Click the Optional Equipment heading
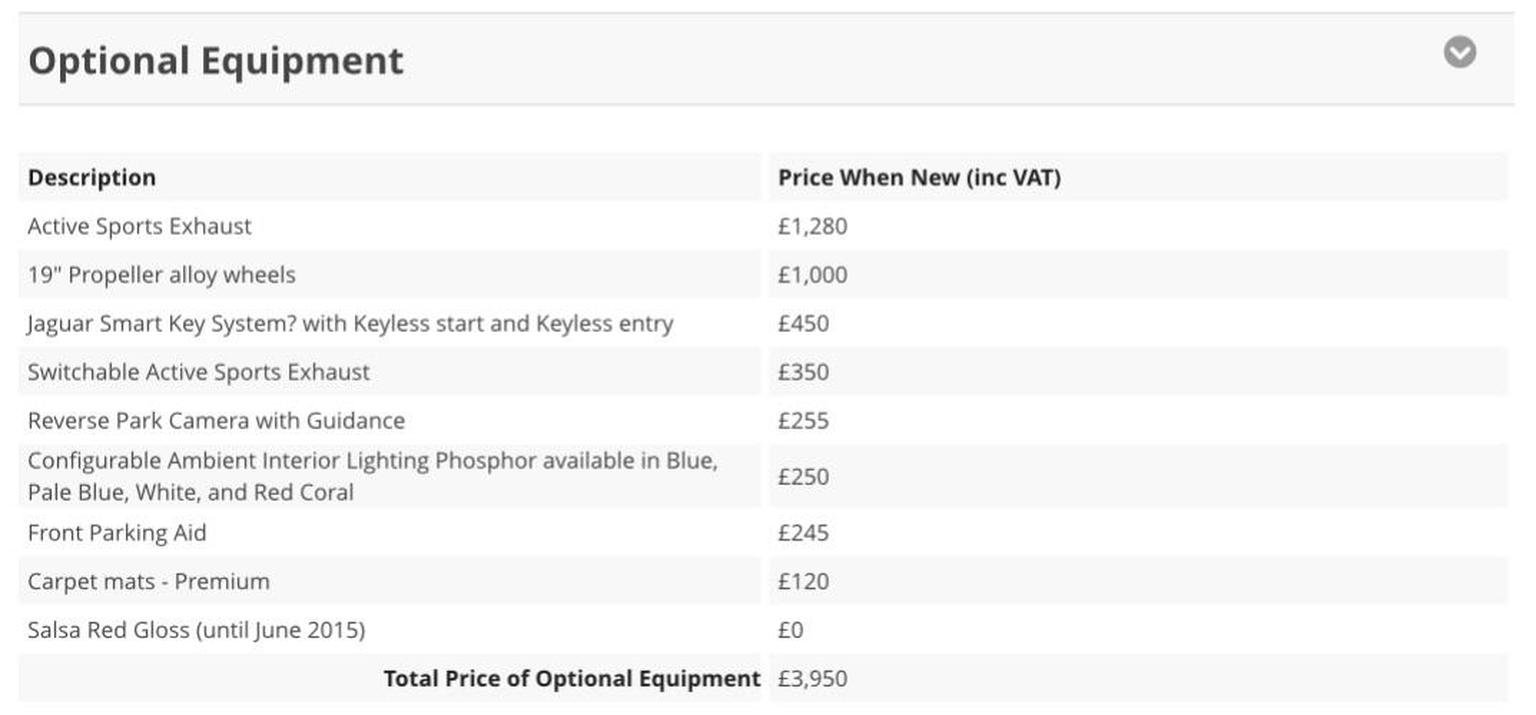1536x715 pixels. 216,61
